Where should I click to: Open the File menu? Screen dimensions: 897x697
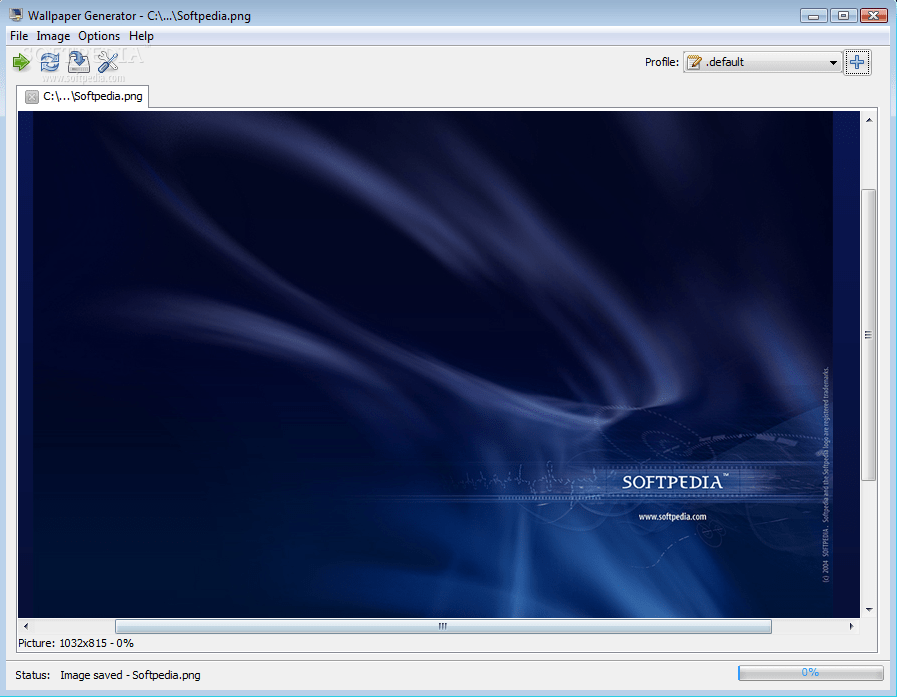click(x=18, y=35)
